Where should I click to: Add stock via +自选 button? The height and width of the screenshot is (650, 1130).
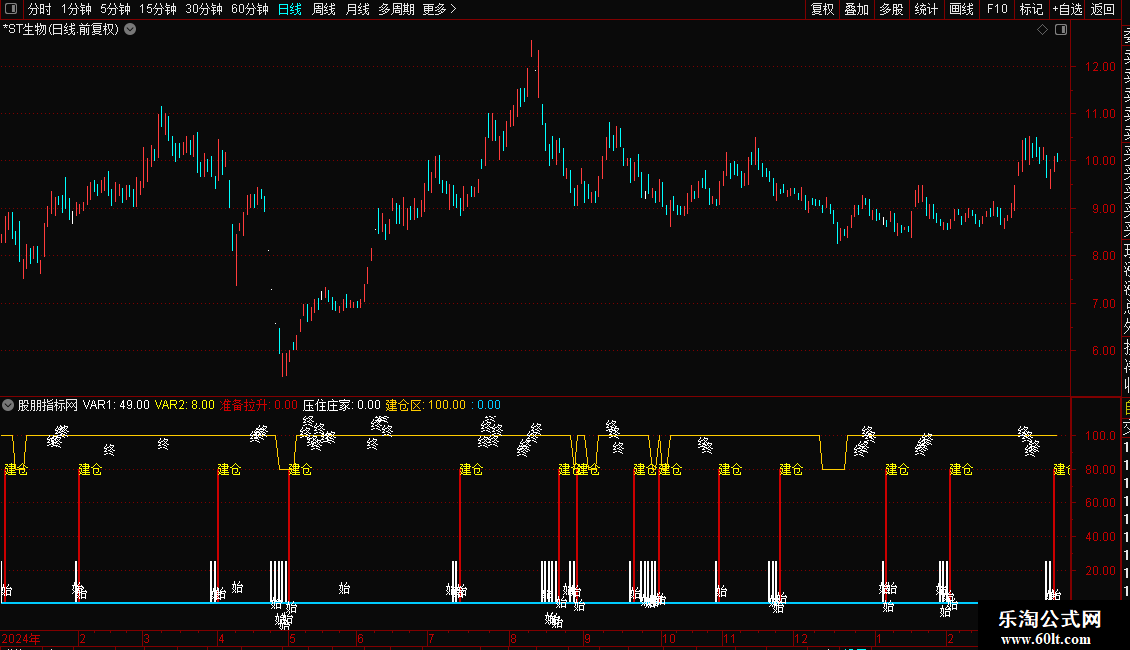pyautogui.click(x=1067, y=9)
